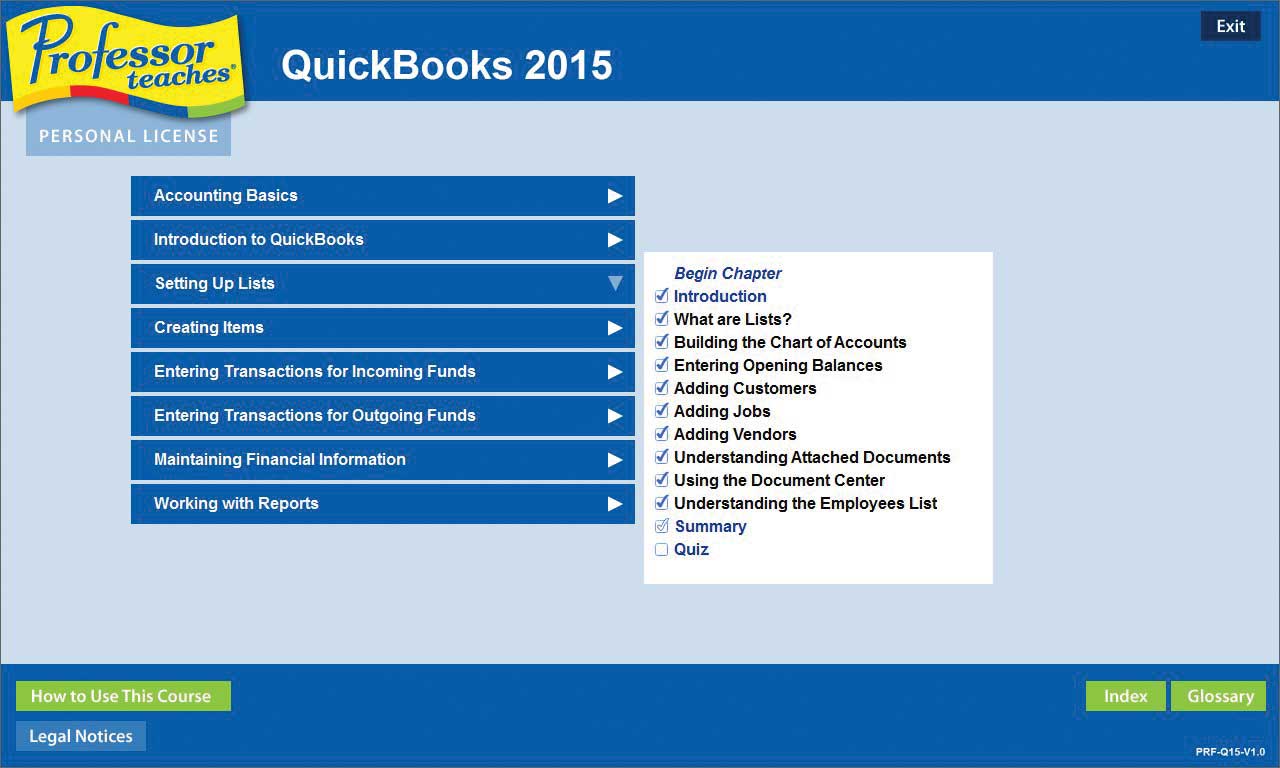Toggle the Quiz checkbox
This screenshot has height=768, width=1280.
(x=661, y=549)
